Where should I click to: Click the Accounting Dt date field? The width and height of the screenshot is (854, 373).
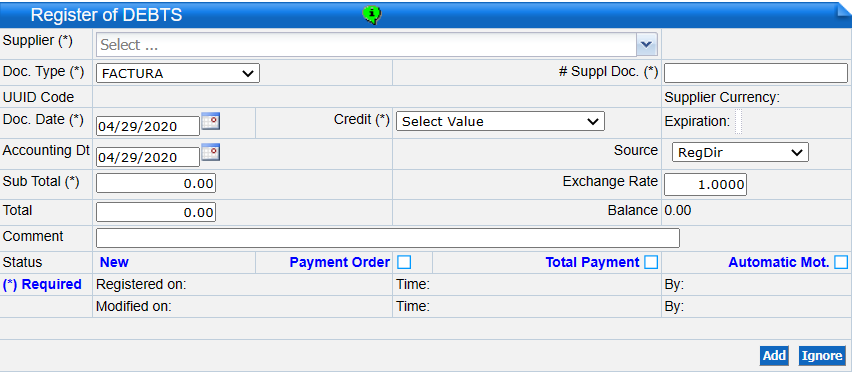pyautogui.click(x=148, y=157)
